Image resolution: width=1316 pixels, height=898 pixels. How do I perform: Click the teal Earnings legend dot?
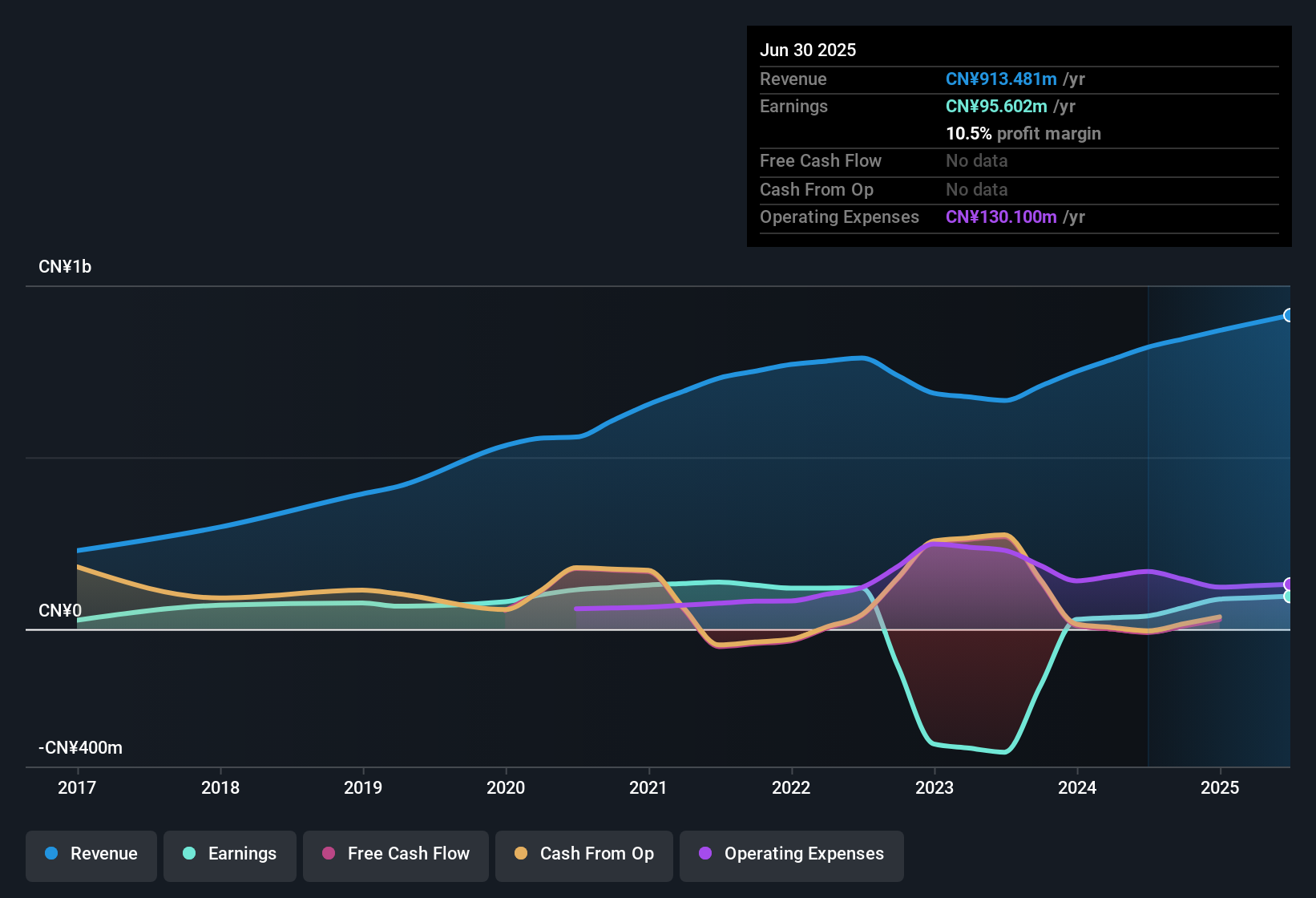(189, 854)
